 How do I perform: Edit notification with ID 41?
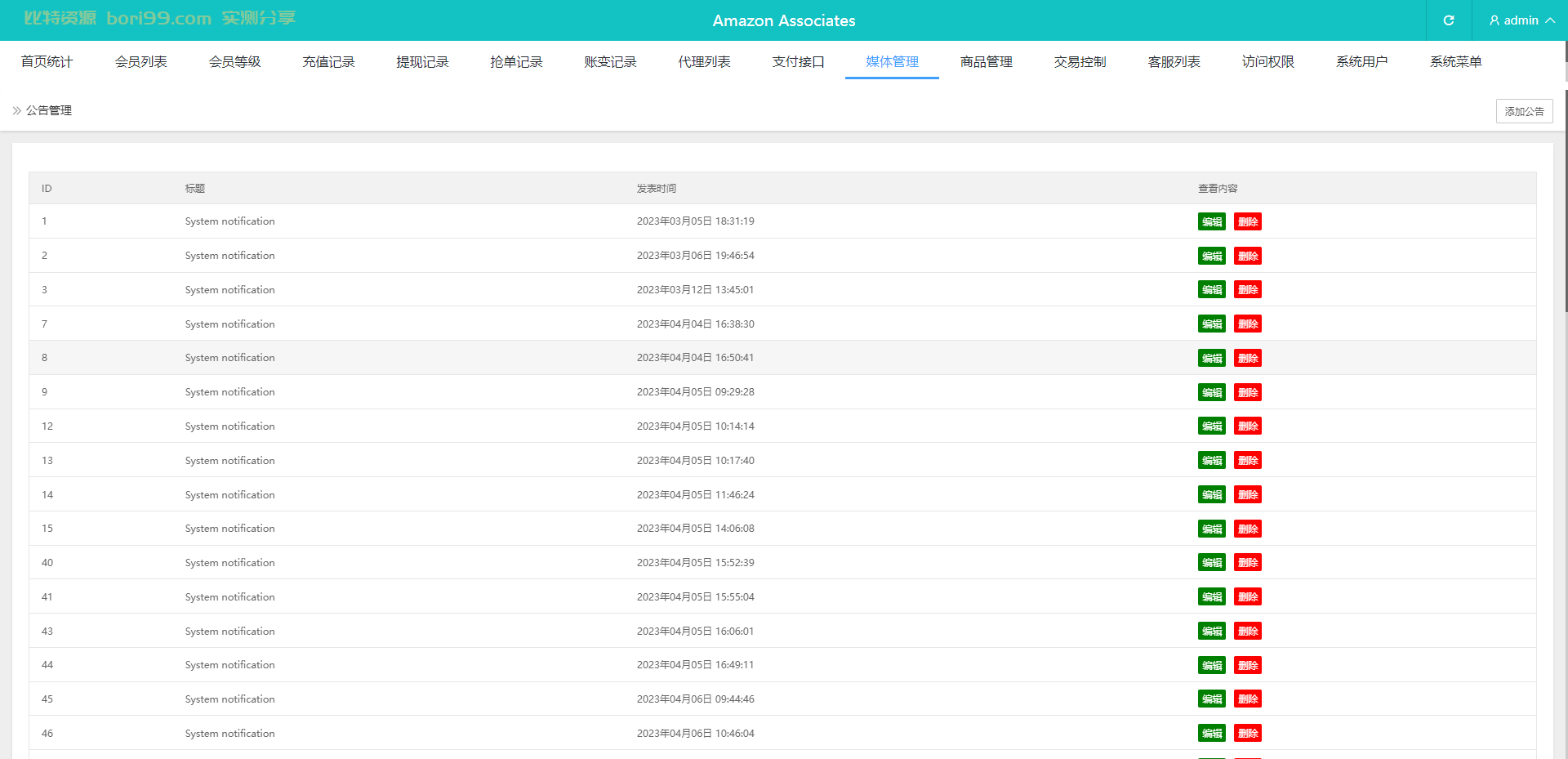click(1212, 596)
